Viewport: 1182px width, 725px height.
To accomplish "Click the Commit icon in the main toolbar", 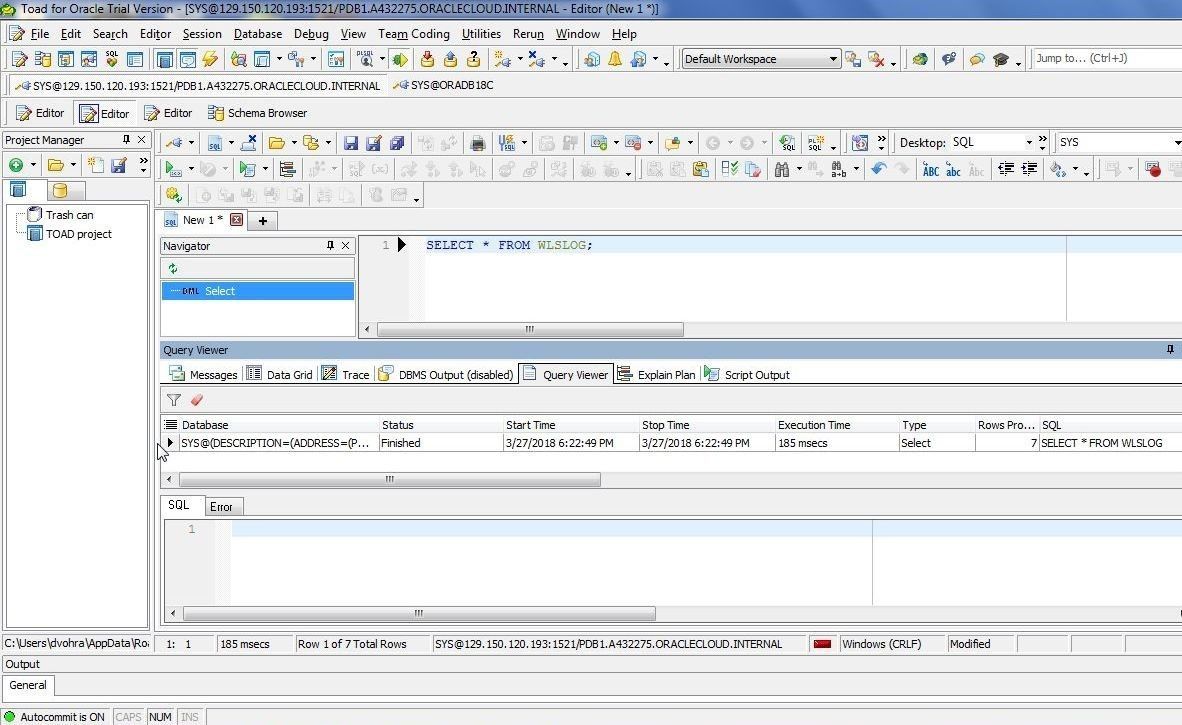I will point(427,59).
